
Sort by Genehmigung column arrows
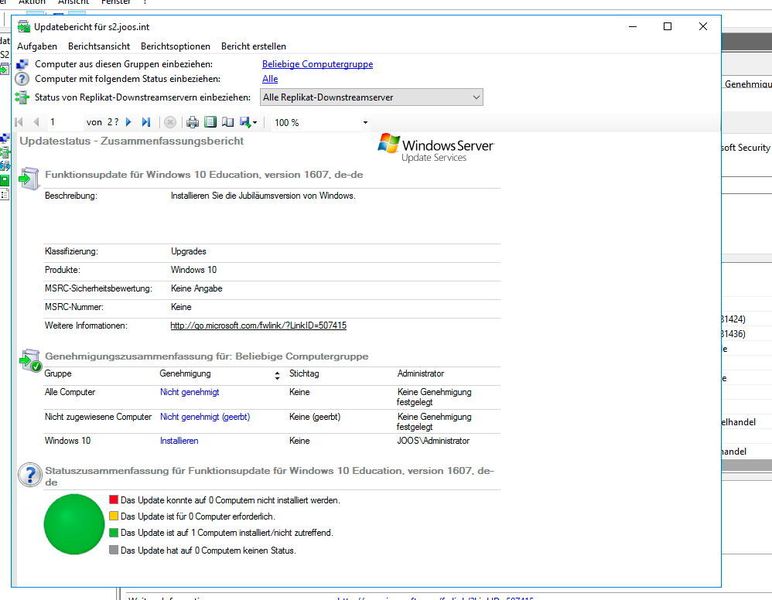tap(277, 376)
